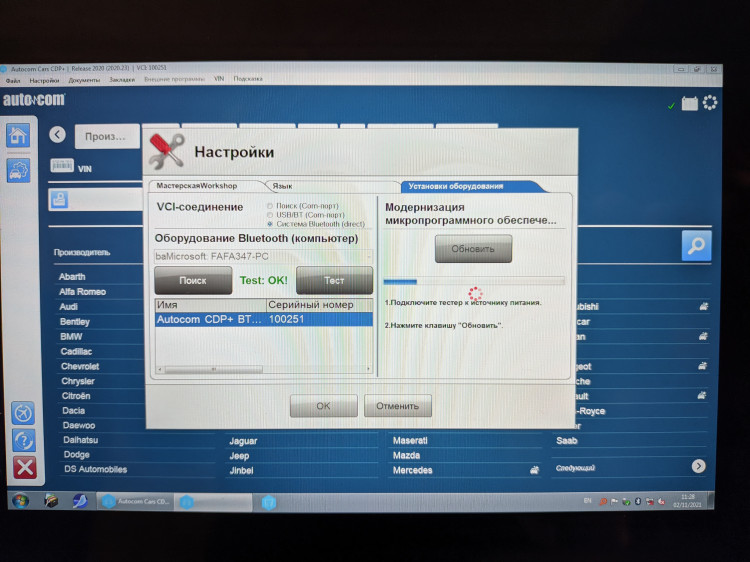This screenshot has width=750, height=562.
Task: Switch to the Язык tab
Action: [x=283, y=186]
